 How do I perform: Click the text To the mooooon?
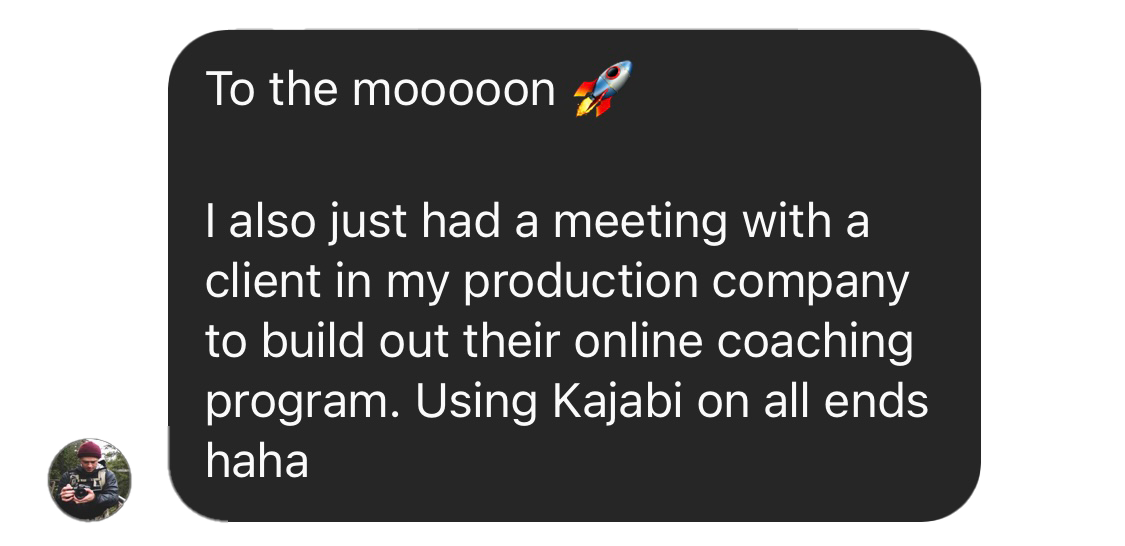pos(380,90)
